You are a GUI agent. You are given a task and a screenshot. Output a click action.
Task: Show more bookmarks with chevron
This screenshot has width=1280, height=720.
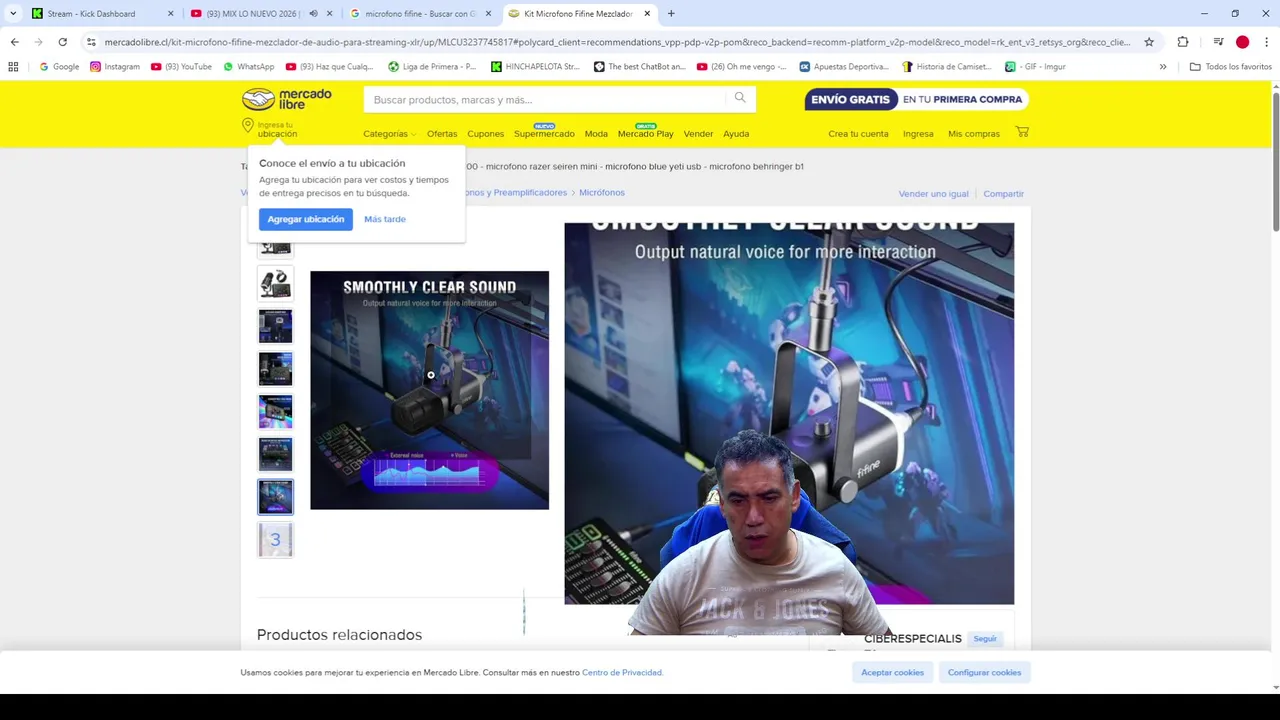[x=1163, y=67]
